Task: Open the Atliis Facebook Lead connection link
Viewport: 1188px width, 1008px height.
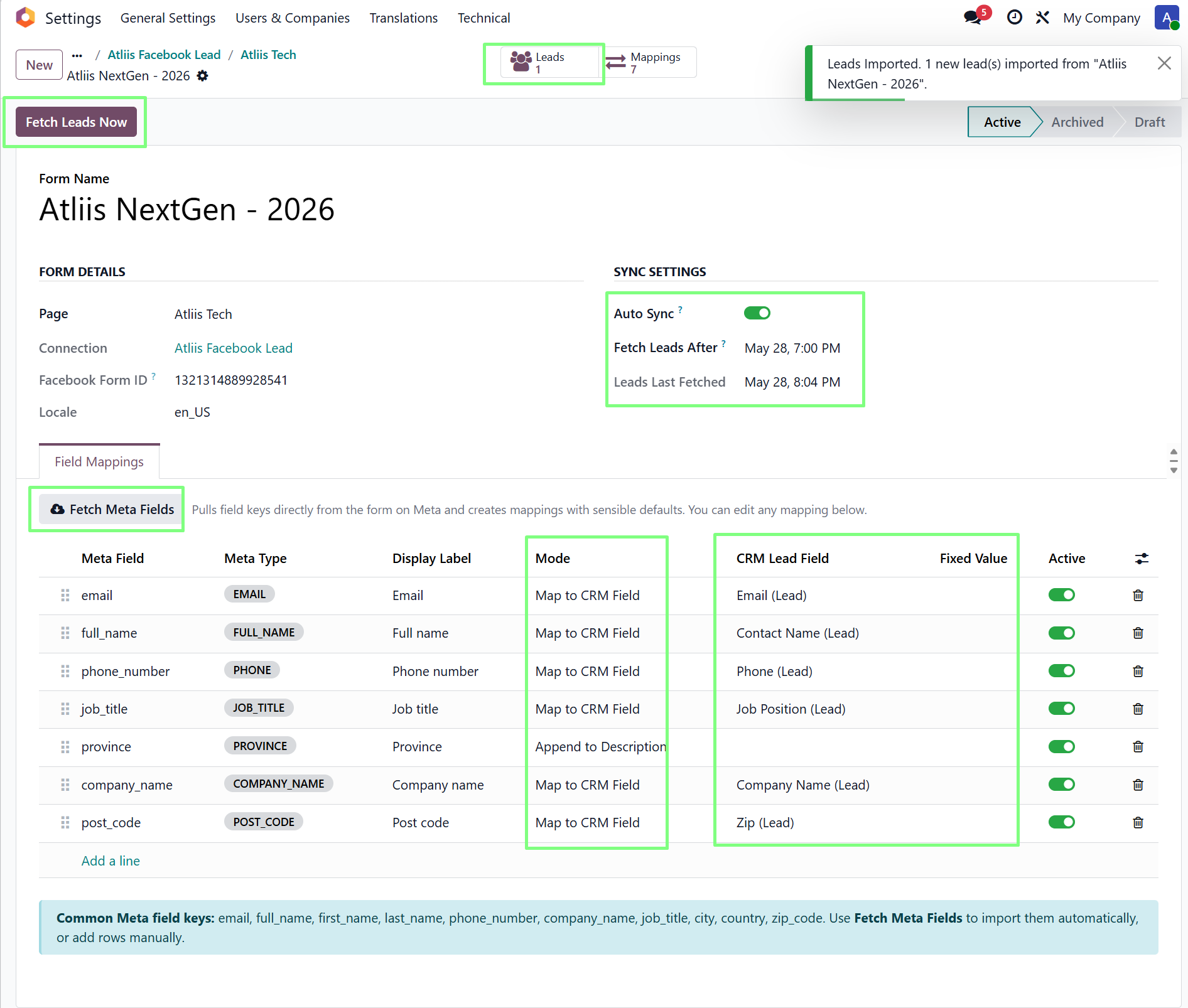Action: coord(234,348)
